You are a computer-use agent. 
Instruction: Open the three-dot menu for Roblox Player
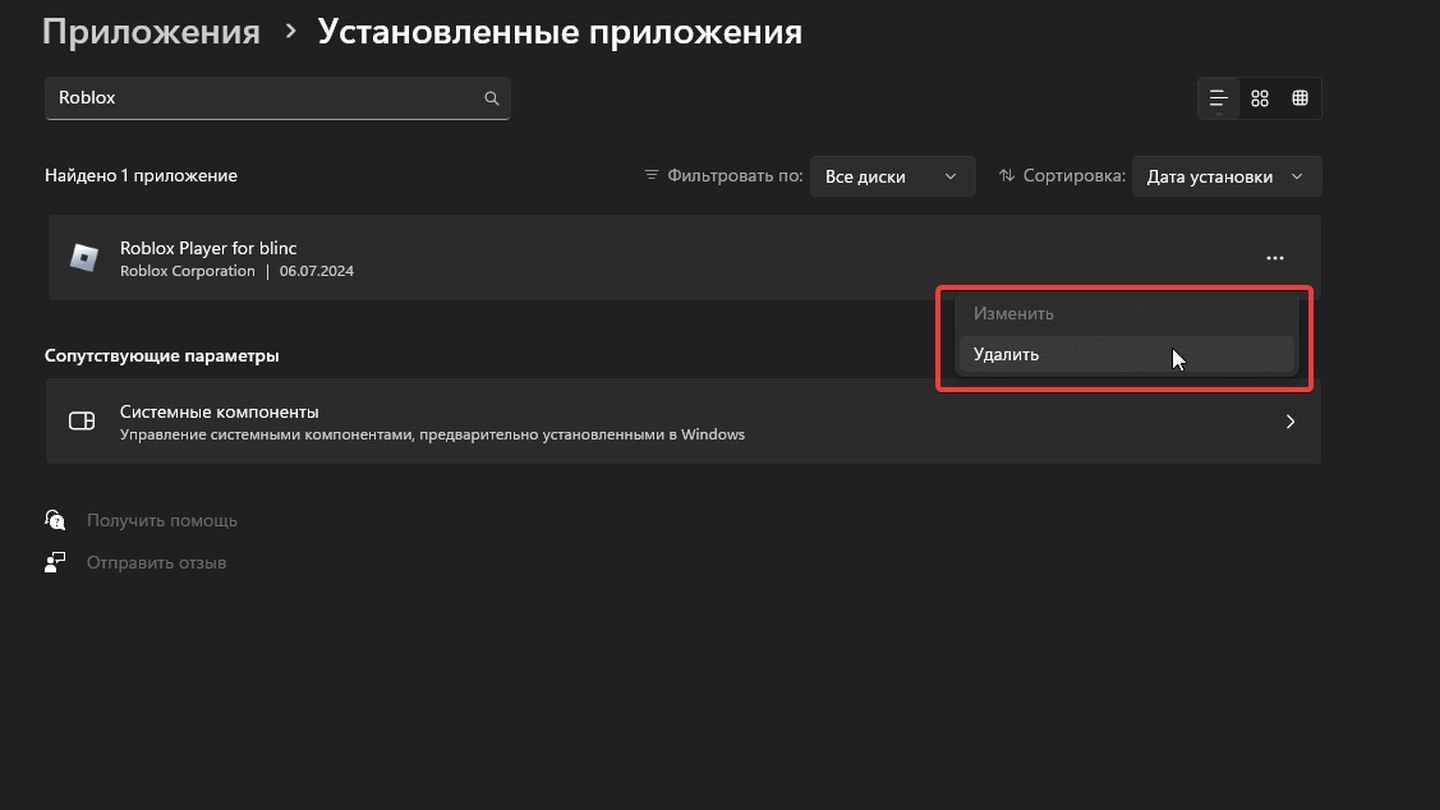tap(1275, 258)
